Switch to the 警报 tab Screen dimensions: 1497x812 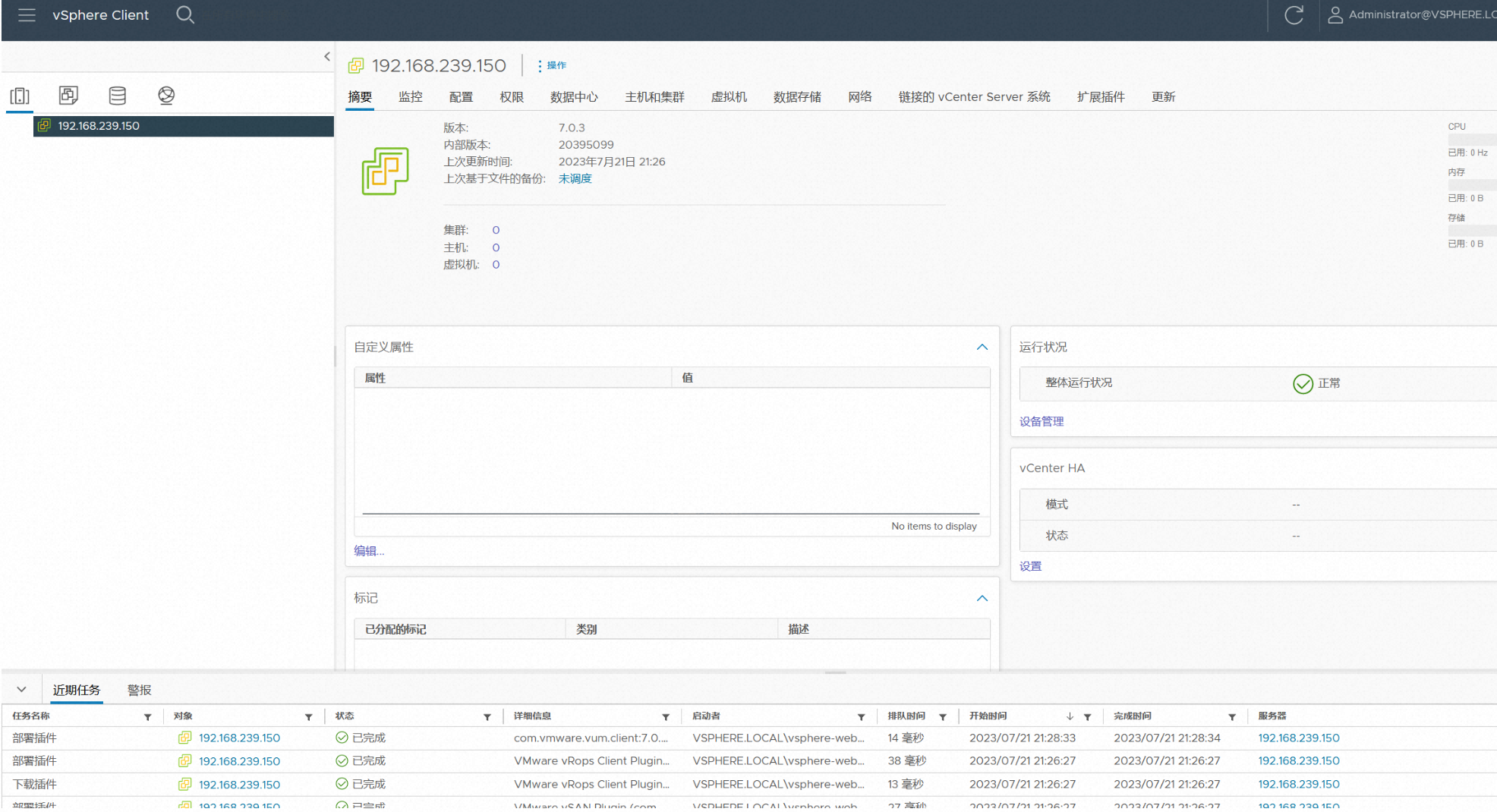[139, 690]
